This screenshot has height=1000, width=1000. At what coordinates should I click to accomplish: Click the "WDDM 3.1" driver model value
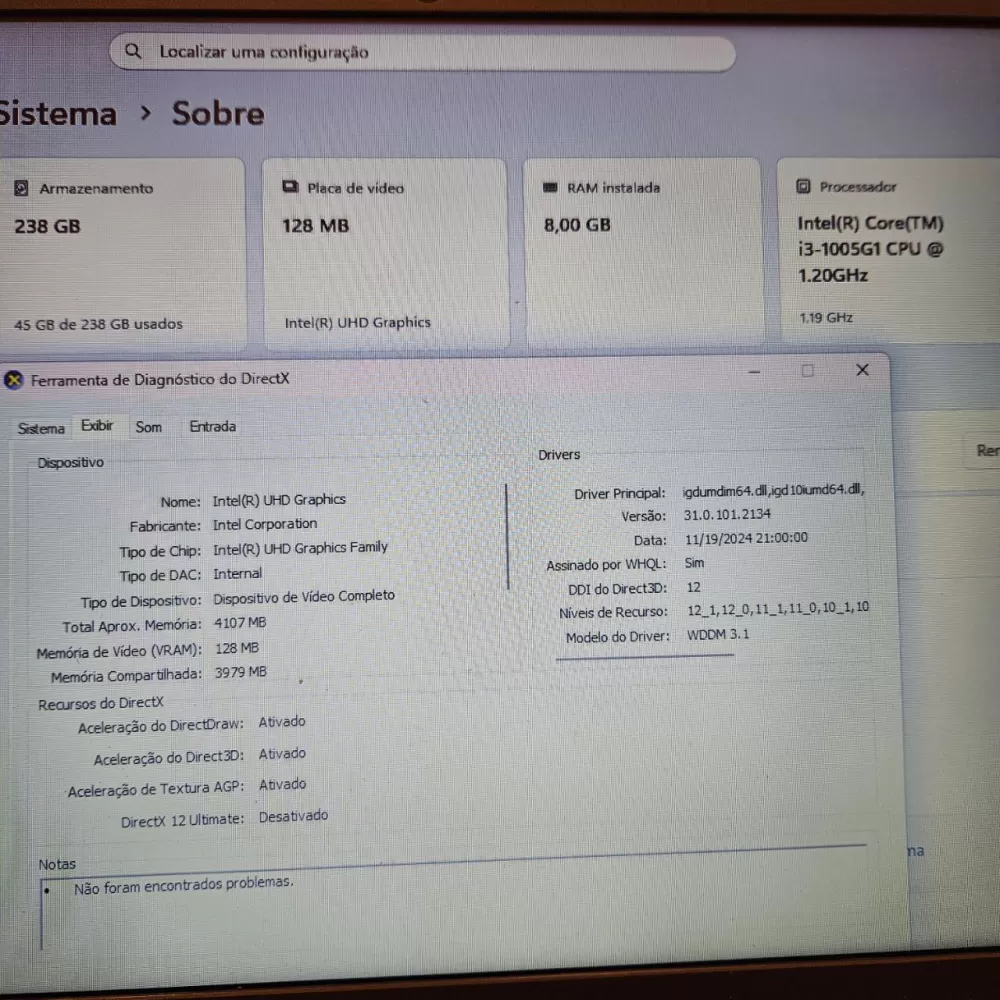point(717,635)
